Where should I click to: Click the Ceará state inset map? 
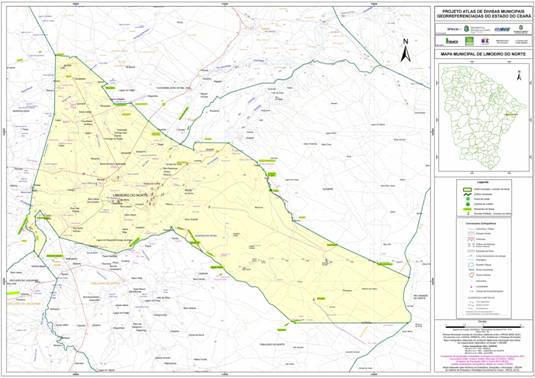pos(483,118)
